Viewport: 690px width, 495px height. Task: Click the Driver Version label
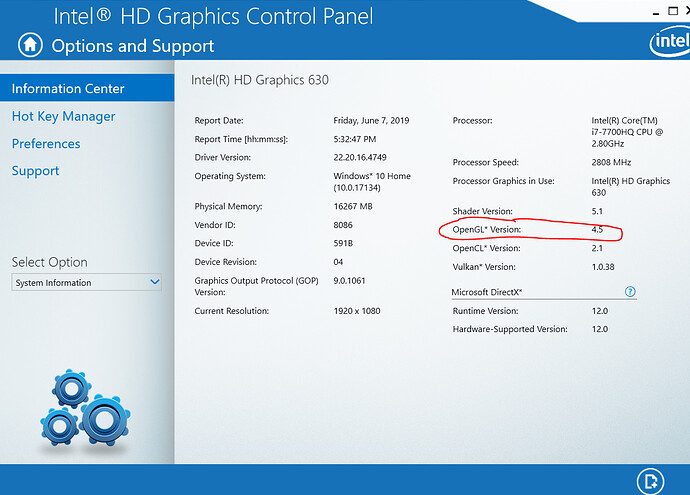(223, 158)
